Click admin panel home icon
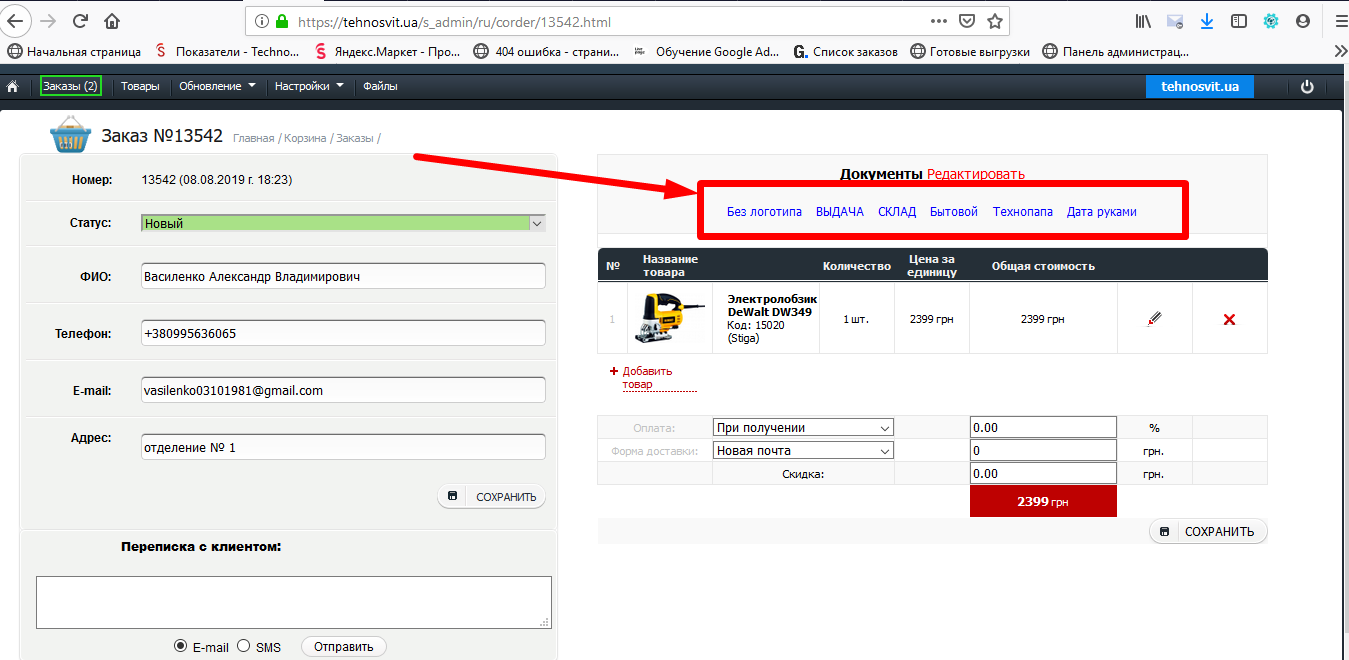This screenshot has width=1349, height=660. click(x=13, y=87)
